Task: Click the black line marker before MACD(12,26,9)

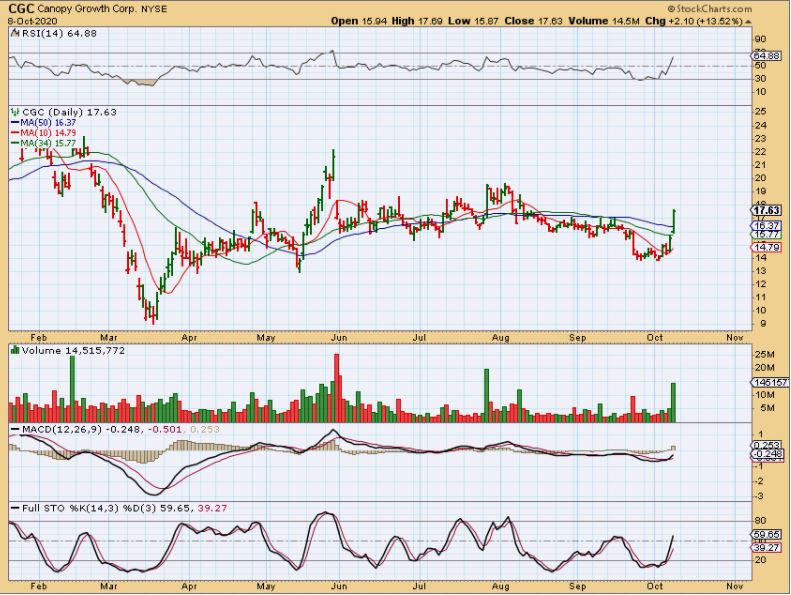Action: click(12, 429)
